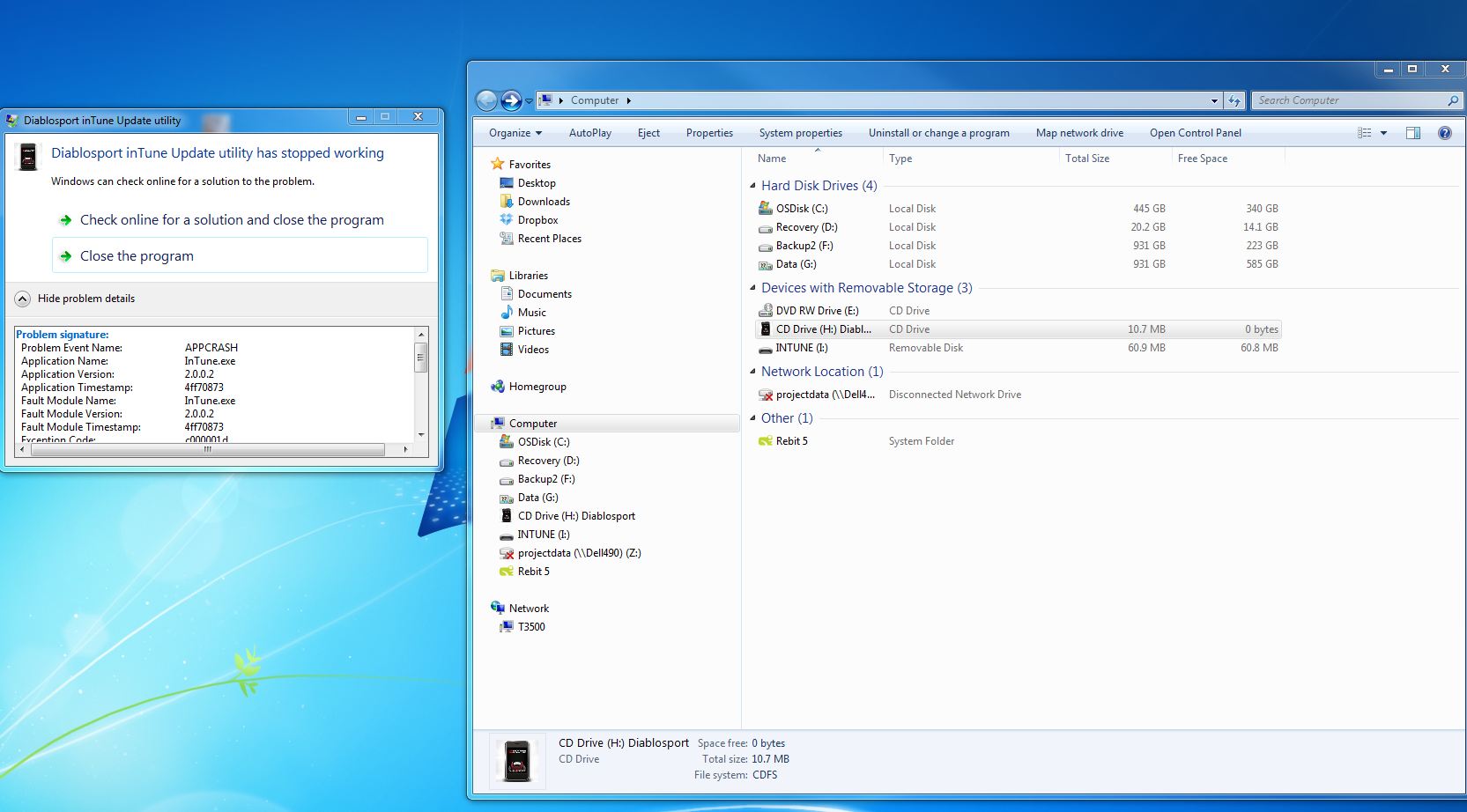Click System properties in the toolbar
The width and height of the screenshot is (1467, 812).
(801, 133)
